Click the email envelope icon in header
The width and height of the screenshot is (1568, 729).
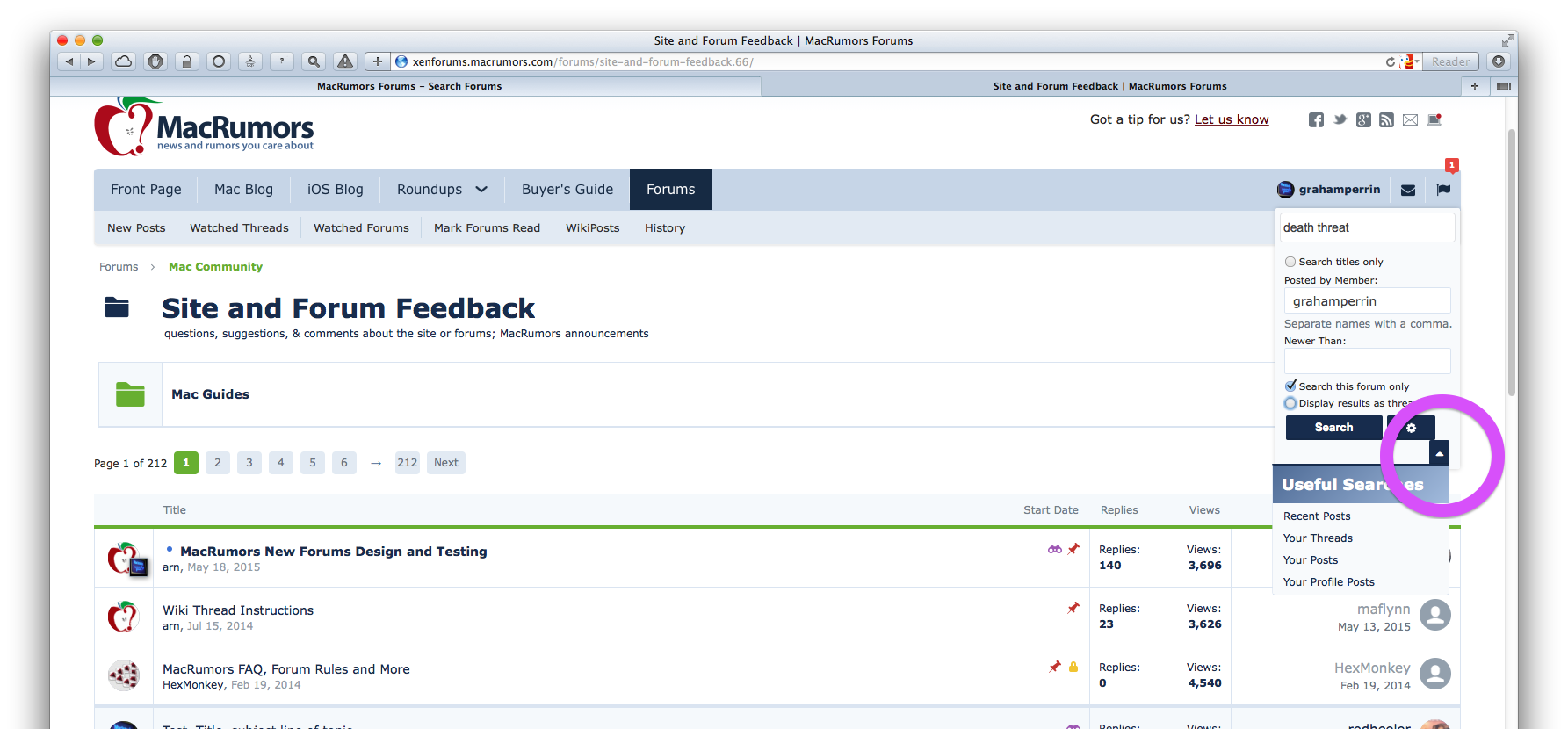pyautogui.click(x=1410, y=119)
